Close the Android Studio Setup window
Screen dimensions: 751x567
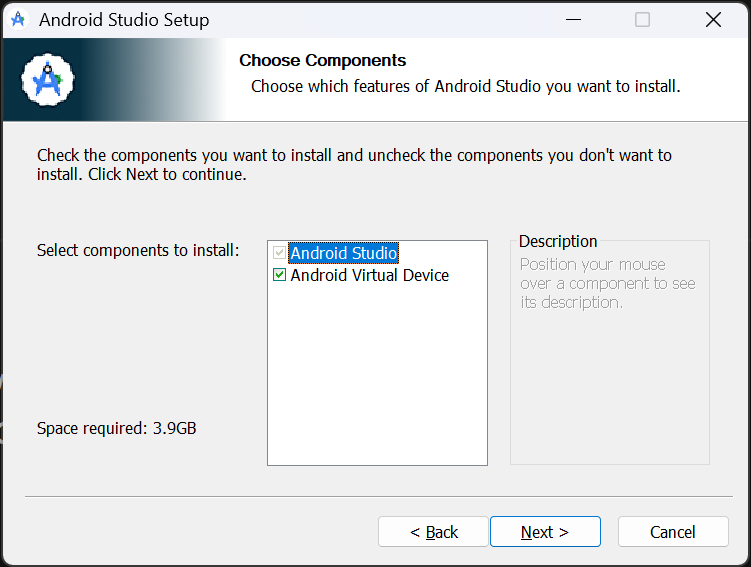coord(713,20)
